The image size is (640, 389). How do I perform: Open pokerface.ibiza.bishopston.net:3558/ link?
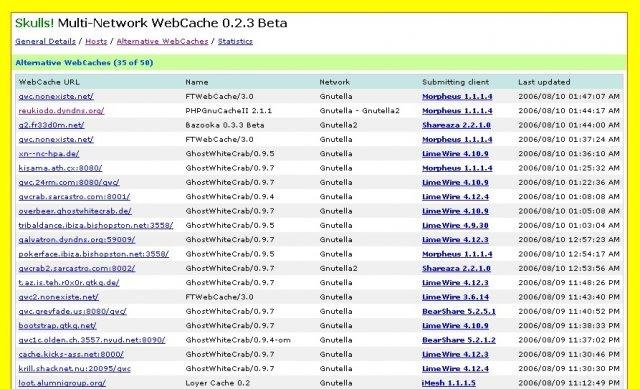93,254
